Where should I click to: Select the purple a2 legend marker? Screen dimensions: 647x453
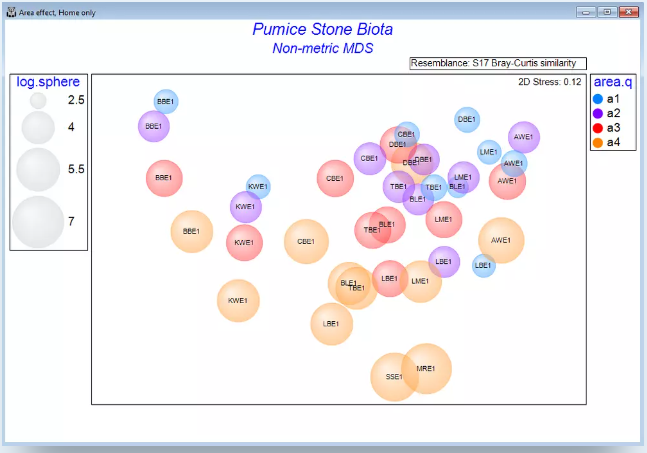click(x=598, y=113)
